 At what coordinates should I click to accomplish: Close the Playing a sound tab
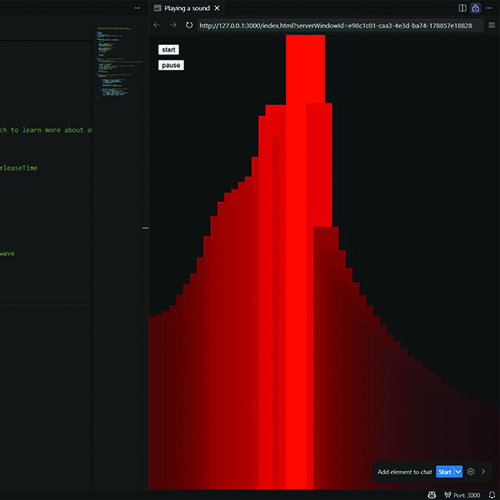217,8
